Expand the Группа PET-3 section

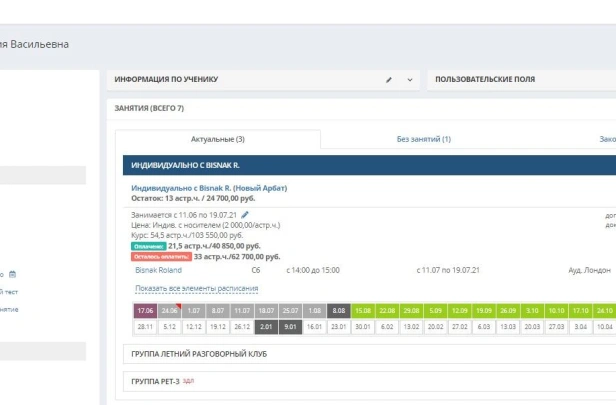tap(156, 381)
